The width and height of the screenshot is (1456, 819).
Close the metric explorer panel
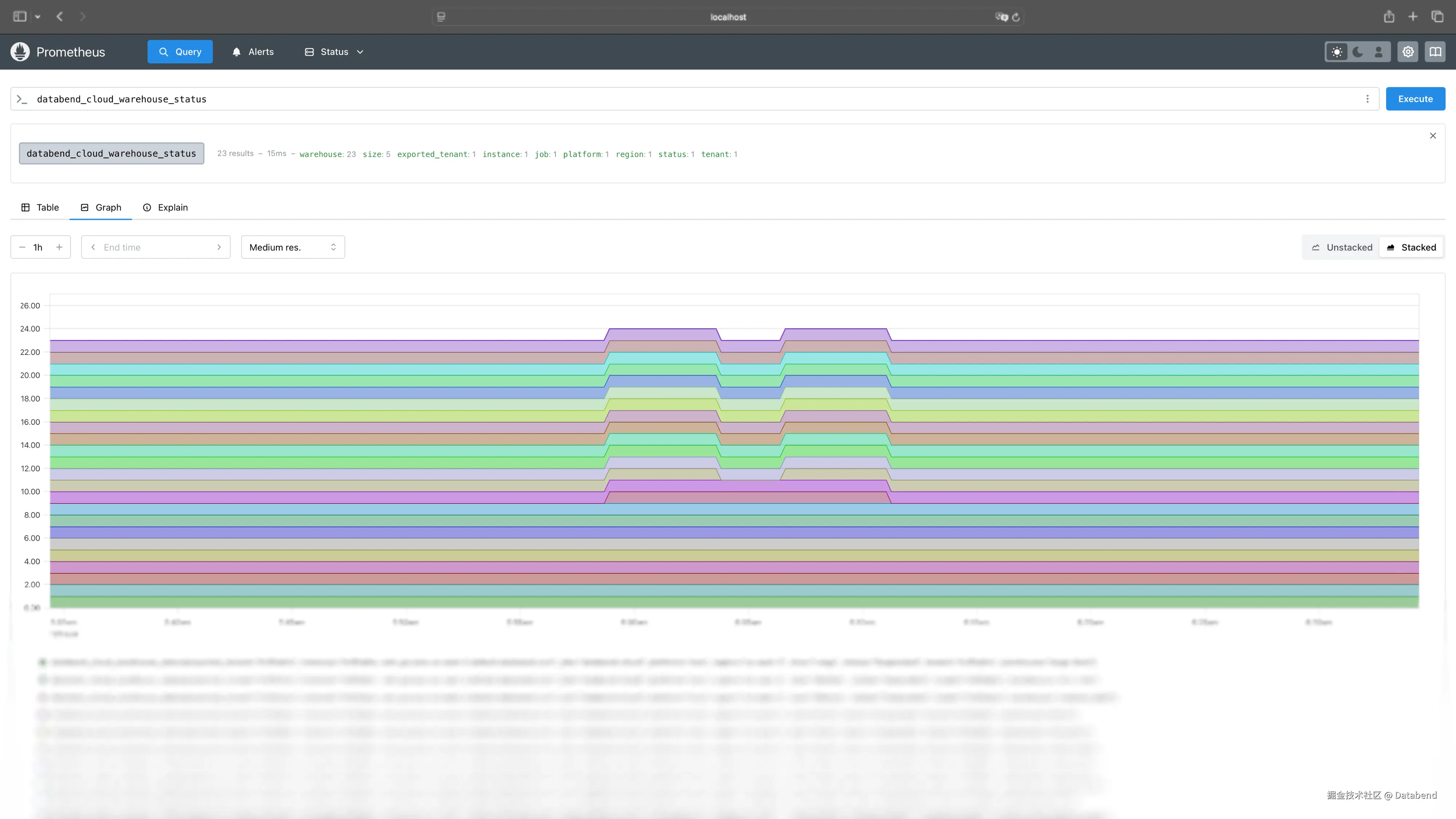pyautogui.click(x=1433, y=136)
